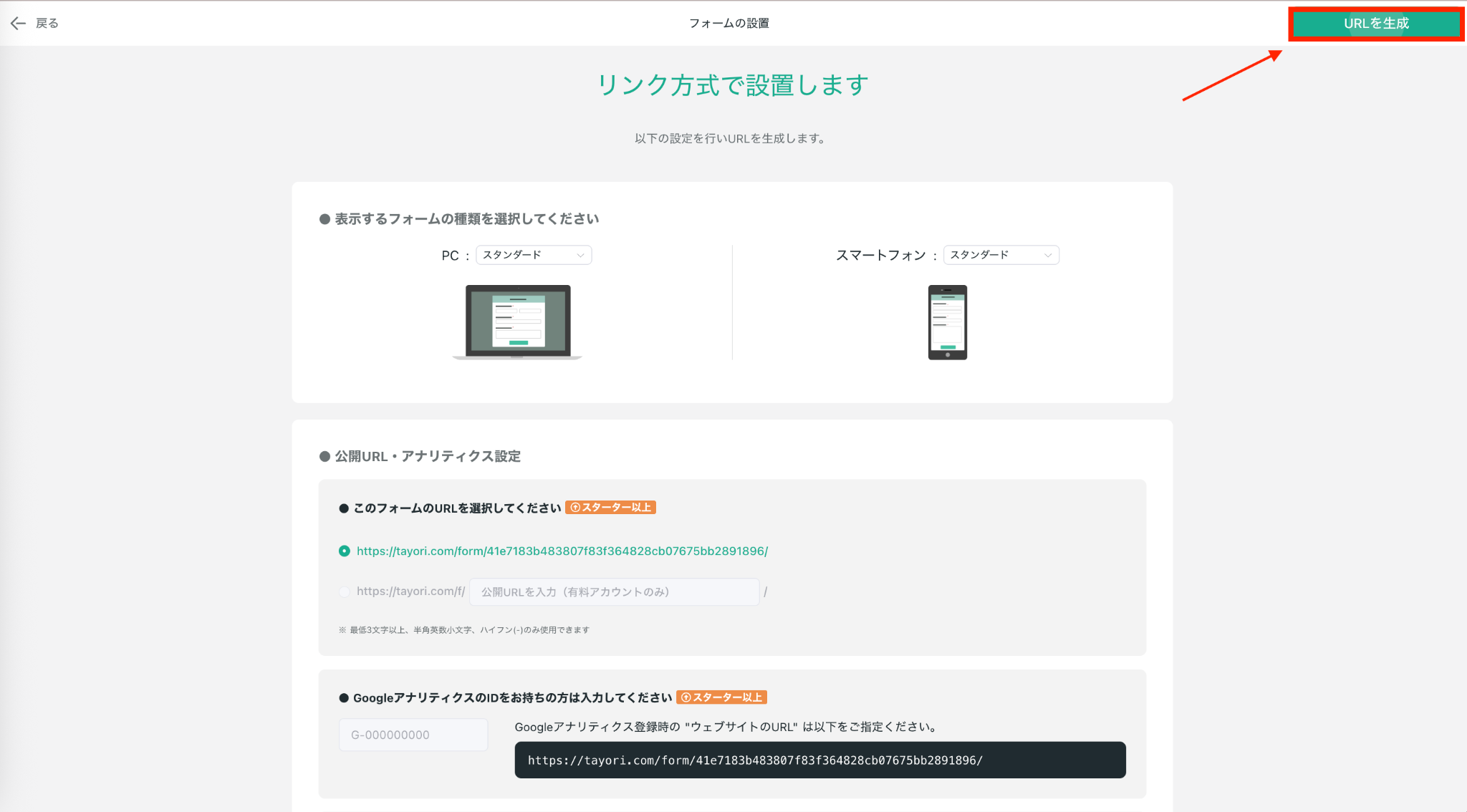
Task: Click the dark code box with form URL
Action: 820,760
